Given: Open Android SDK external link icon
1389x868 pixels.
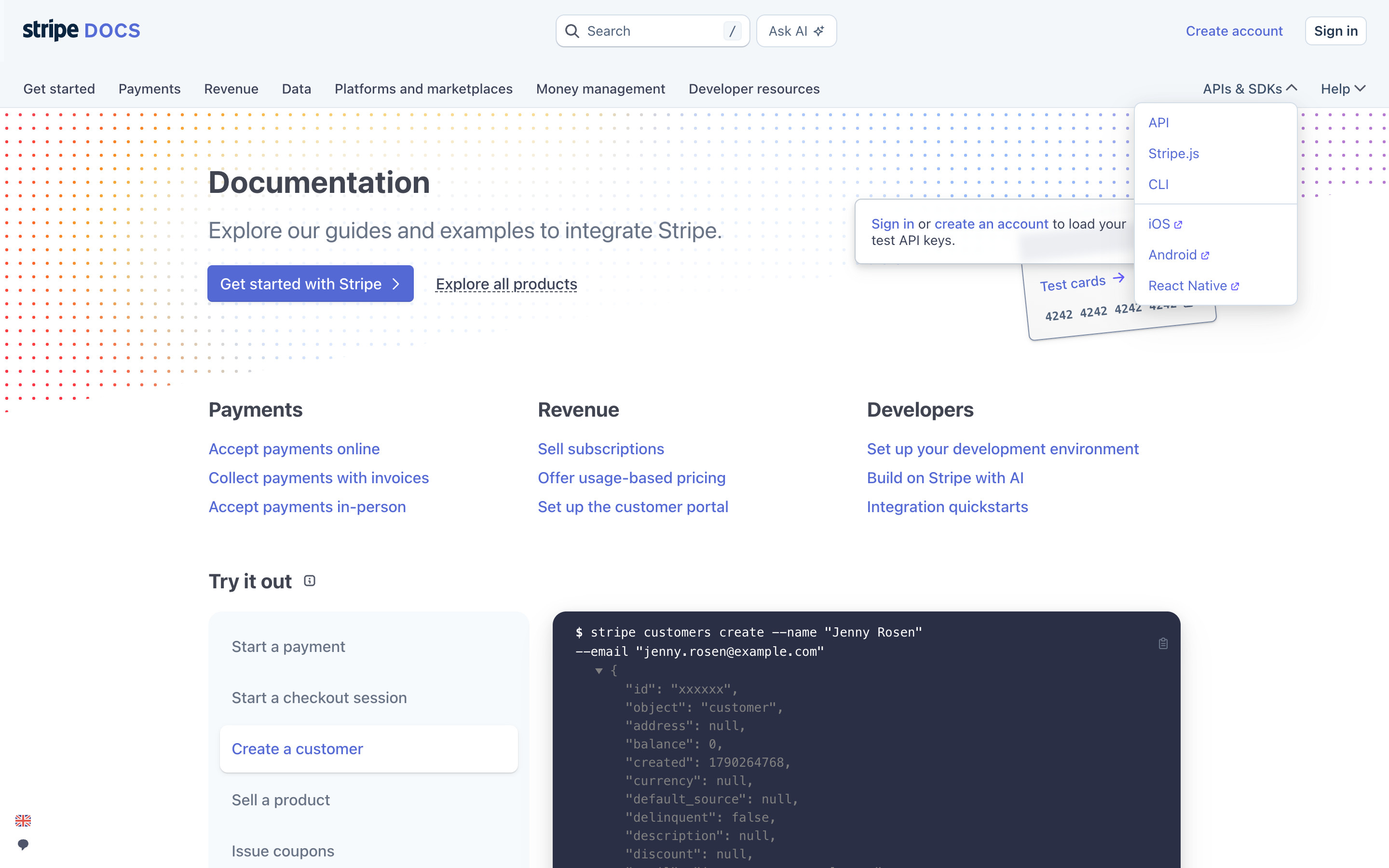Looking at the screenshot, I should pyautogui.click(x=1205, y=256).
